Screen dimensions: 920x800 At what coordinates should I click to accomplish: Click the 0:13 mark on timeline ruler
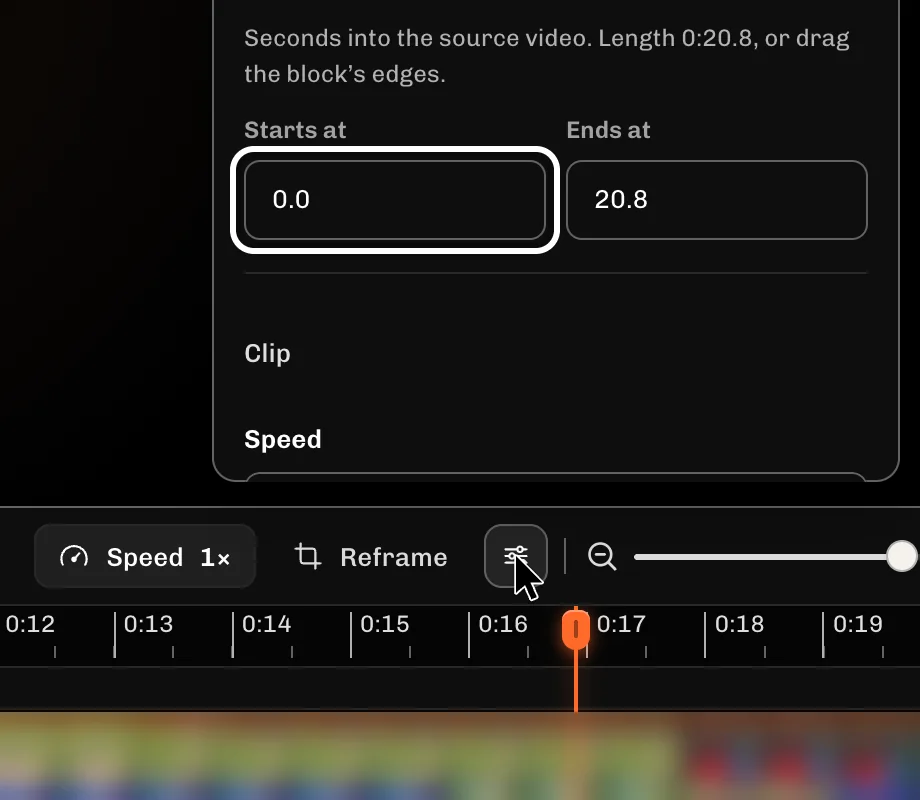(148, 624)
